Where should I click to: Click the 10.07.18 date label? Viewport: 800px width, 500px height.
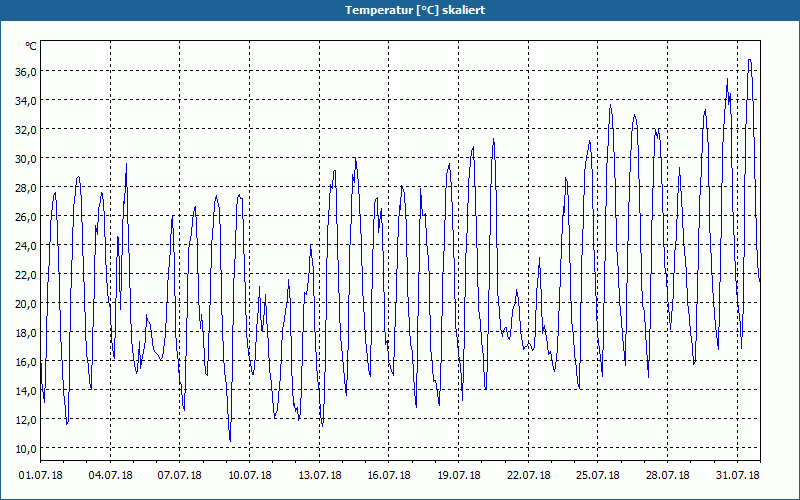pos(249,476)
